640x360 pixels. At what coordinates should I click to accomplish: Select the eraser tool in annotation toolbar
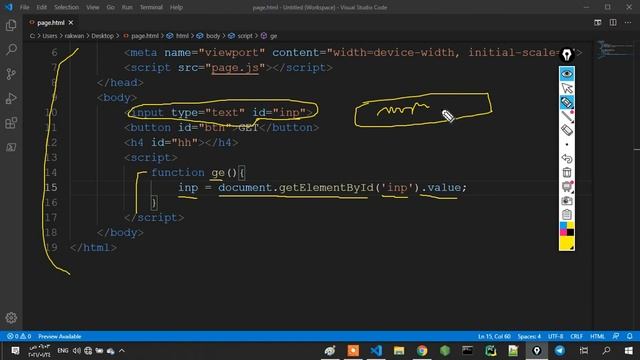(567, 130)
